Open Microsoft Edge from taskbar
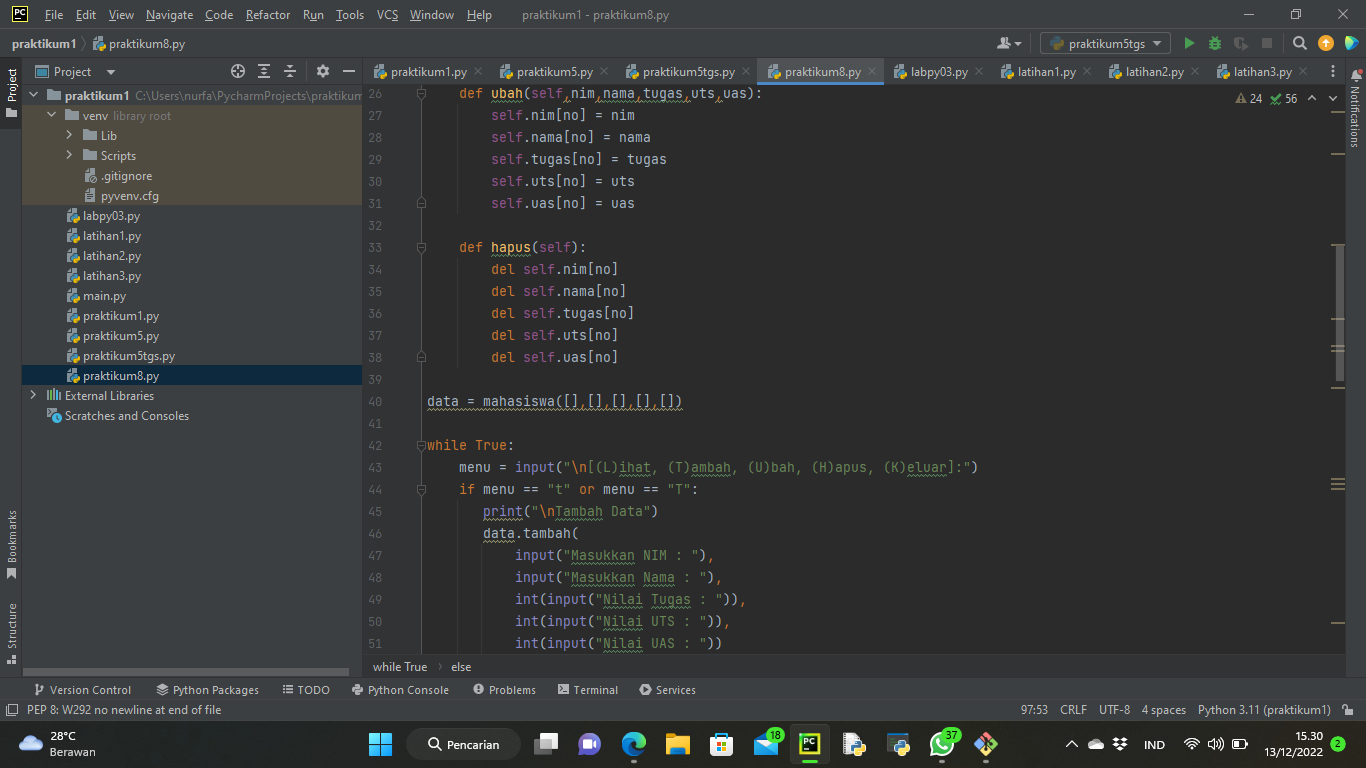Viewport: 1366px width, 768px height. pos(634,744)
